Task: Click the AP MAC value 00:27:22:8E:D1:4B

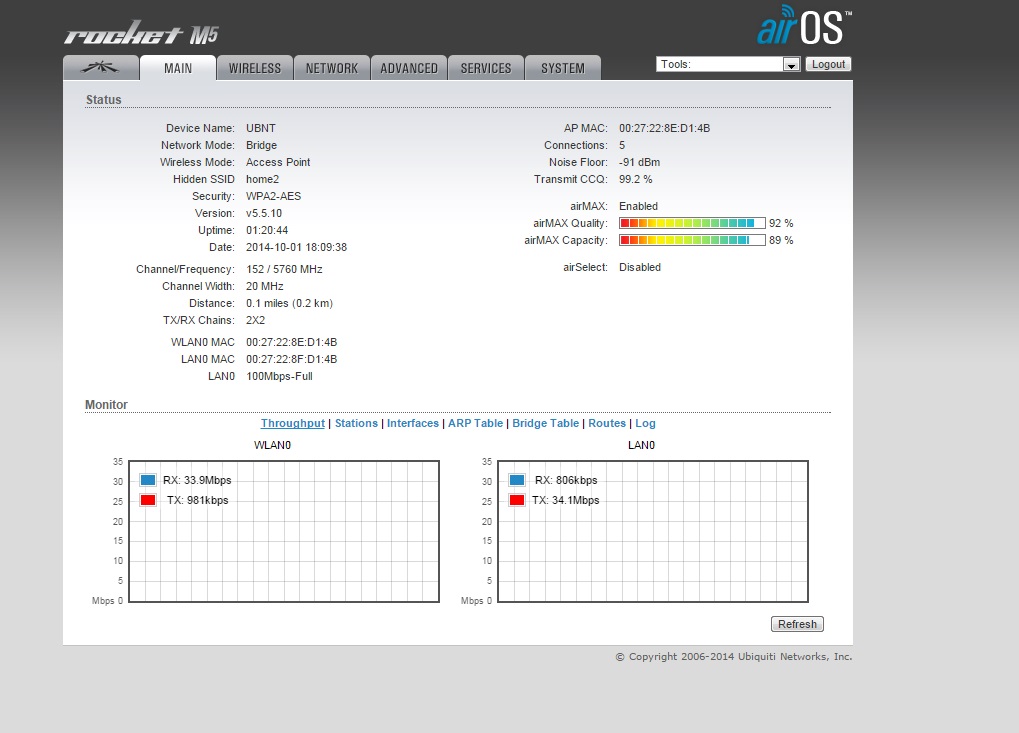Action: click(664, 128)
